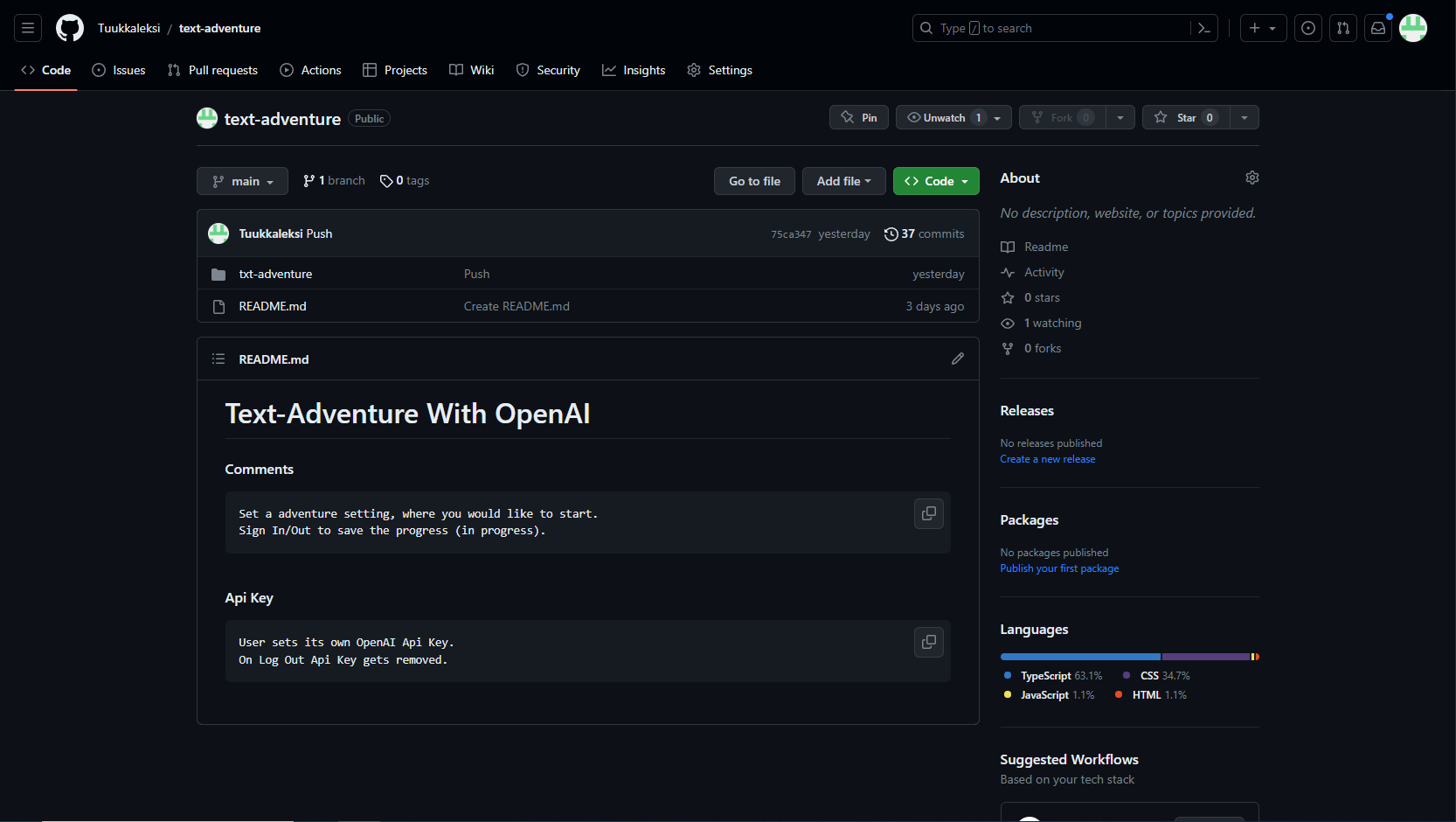Open README outline list icon
1456x822 pixels.
click(218, 359)
